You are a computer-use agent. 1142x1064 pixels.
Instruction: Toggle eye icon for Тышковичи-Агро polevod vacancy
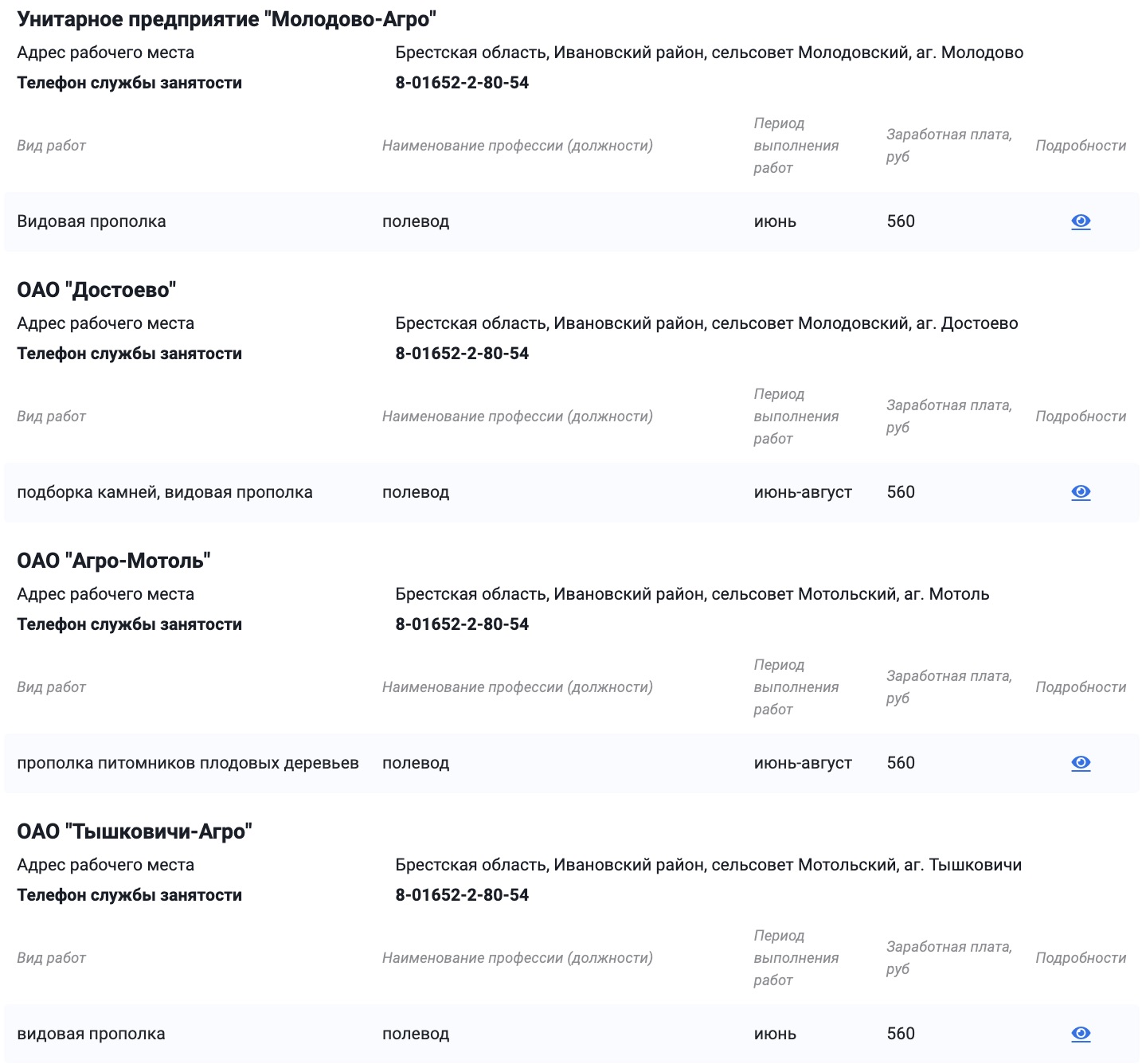(x=1081, y=1034)
